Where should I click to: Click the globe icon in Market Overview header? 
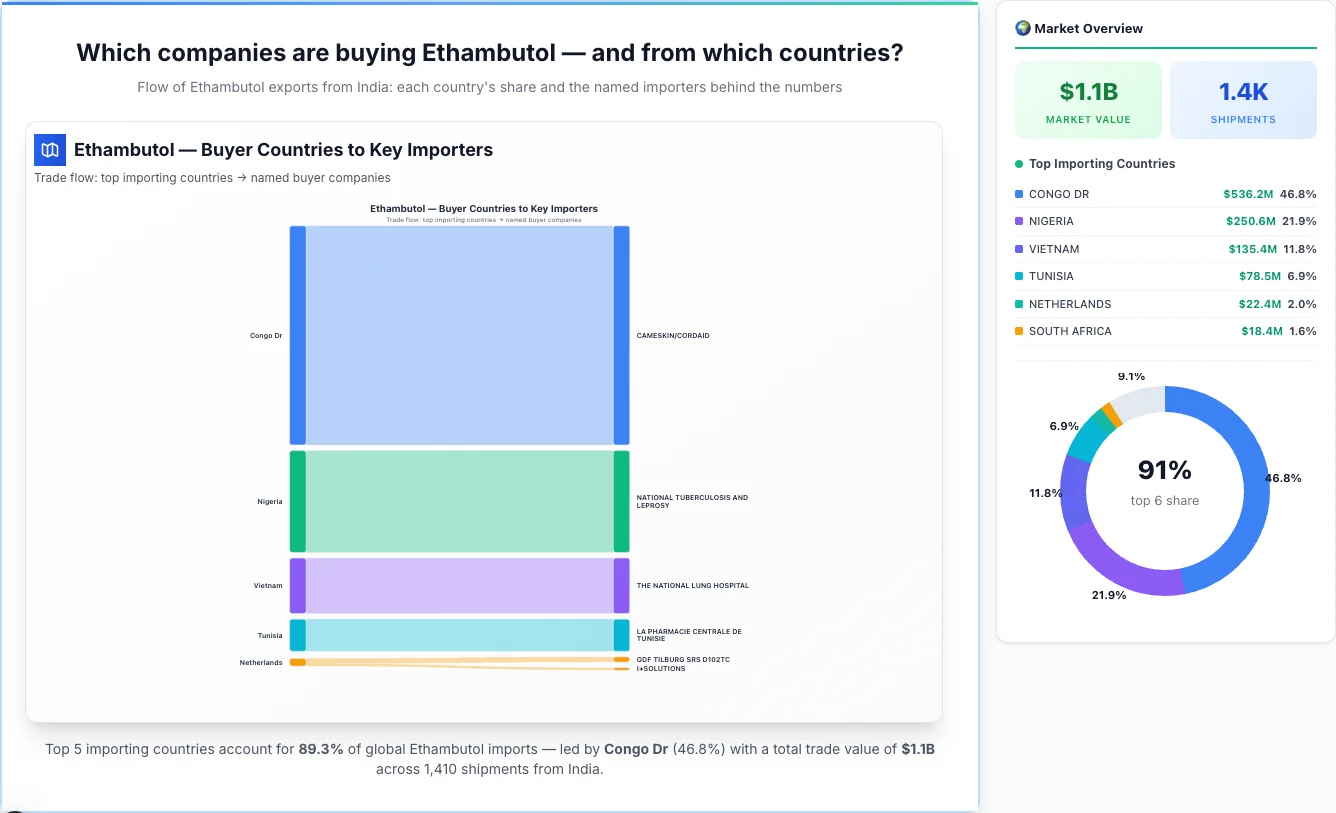[x=1022, y=27]
